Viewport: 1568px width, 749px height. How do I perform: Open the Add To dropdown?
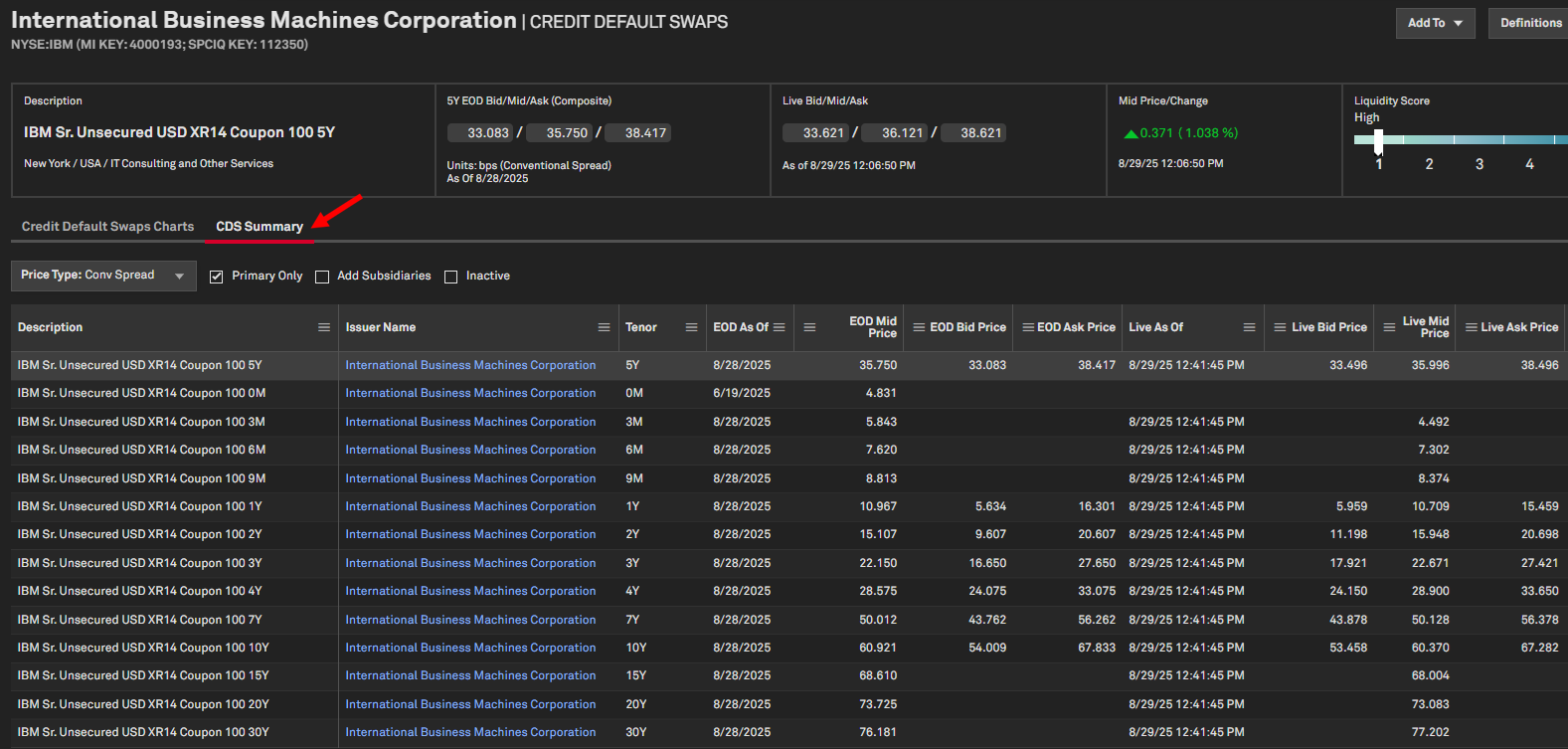tap(1435, 23)
